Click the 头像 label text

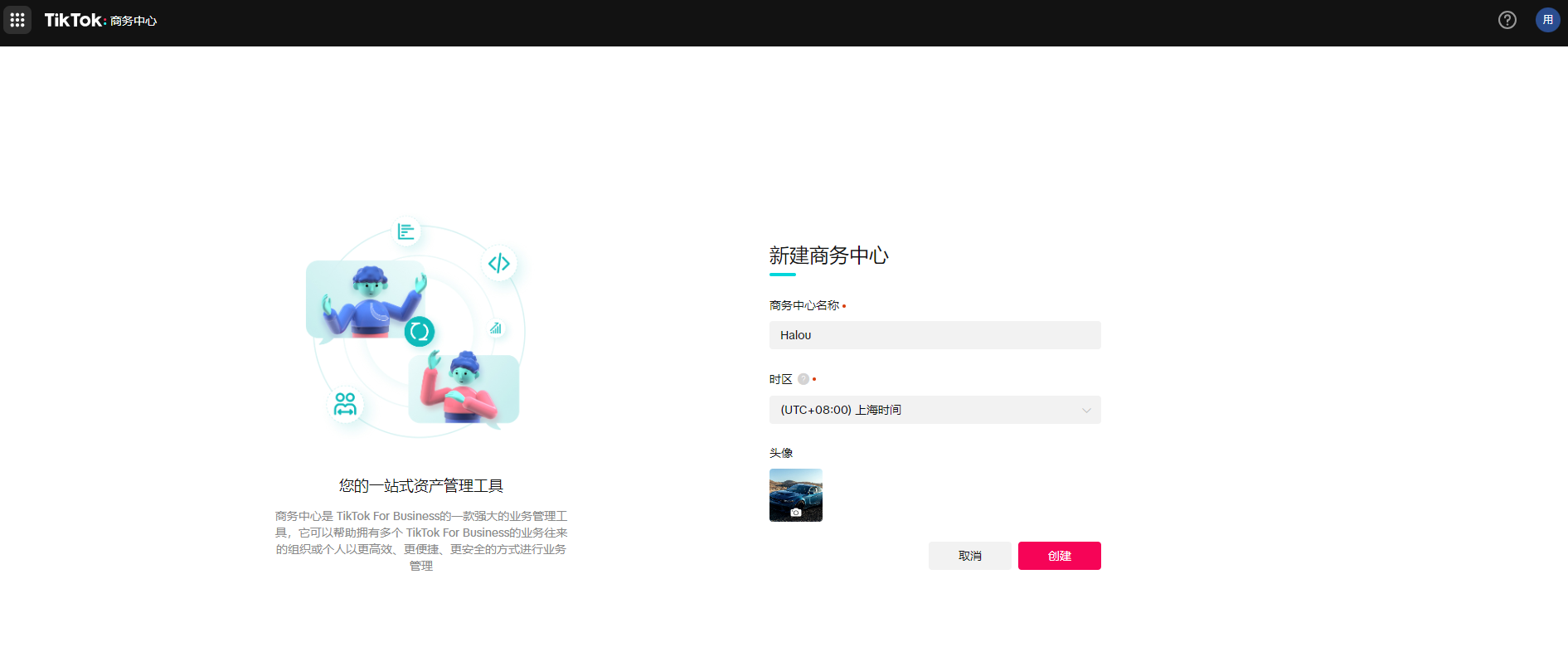click(781, 453)
